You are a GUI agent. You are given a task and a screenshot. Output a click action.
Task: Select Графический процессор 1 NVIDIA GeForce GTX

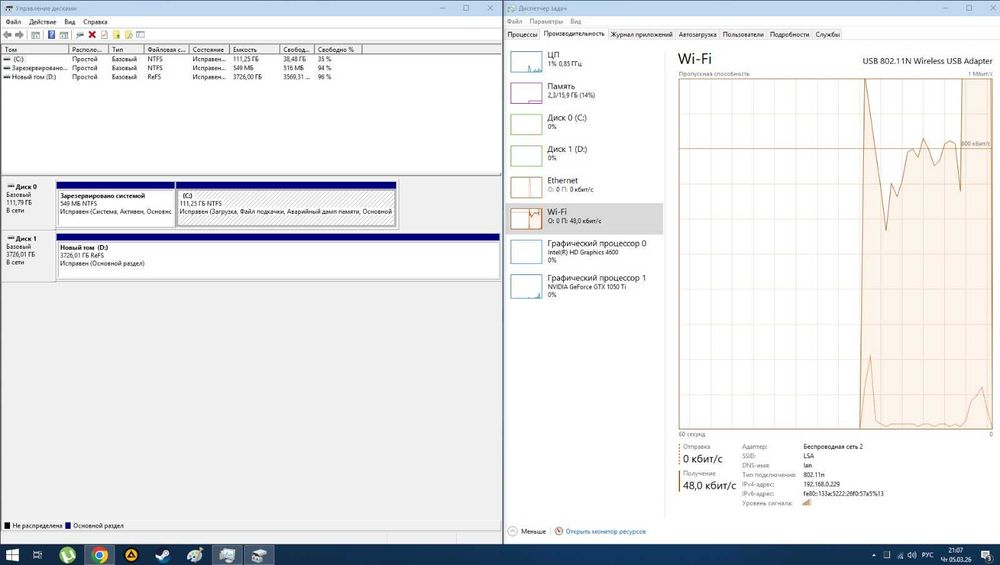pos(584,286)
